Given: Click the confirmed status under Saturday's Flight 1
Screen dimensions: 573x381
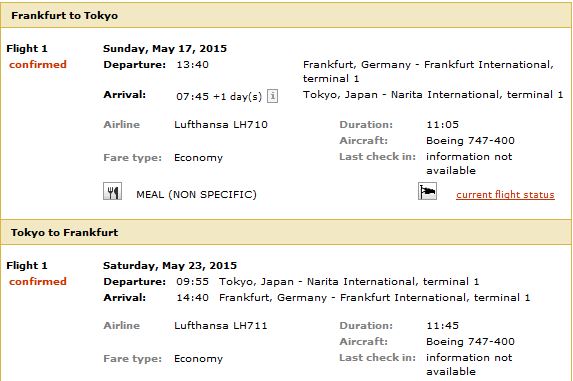Looking at the screenshot, I should (x=38, y=282).
